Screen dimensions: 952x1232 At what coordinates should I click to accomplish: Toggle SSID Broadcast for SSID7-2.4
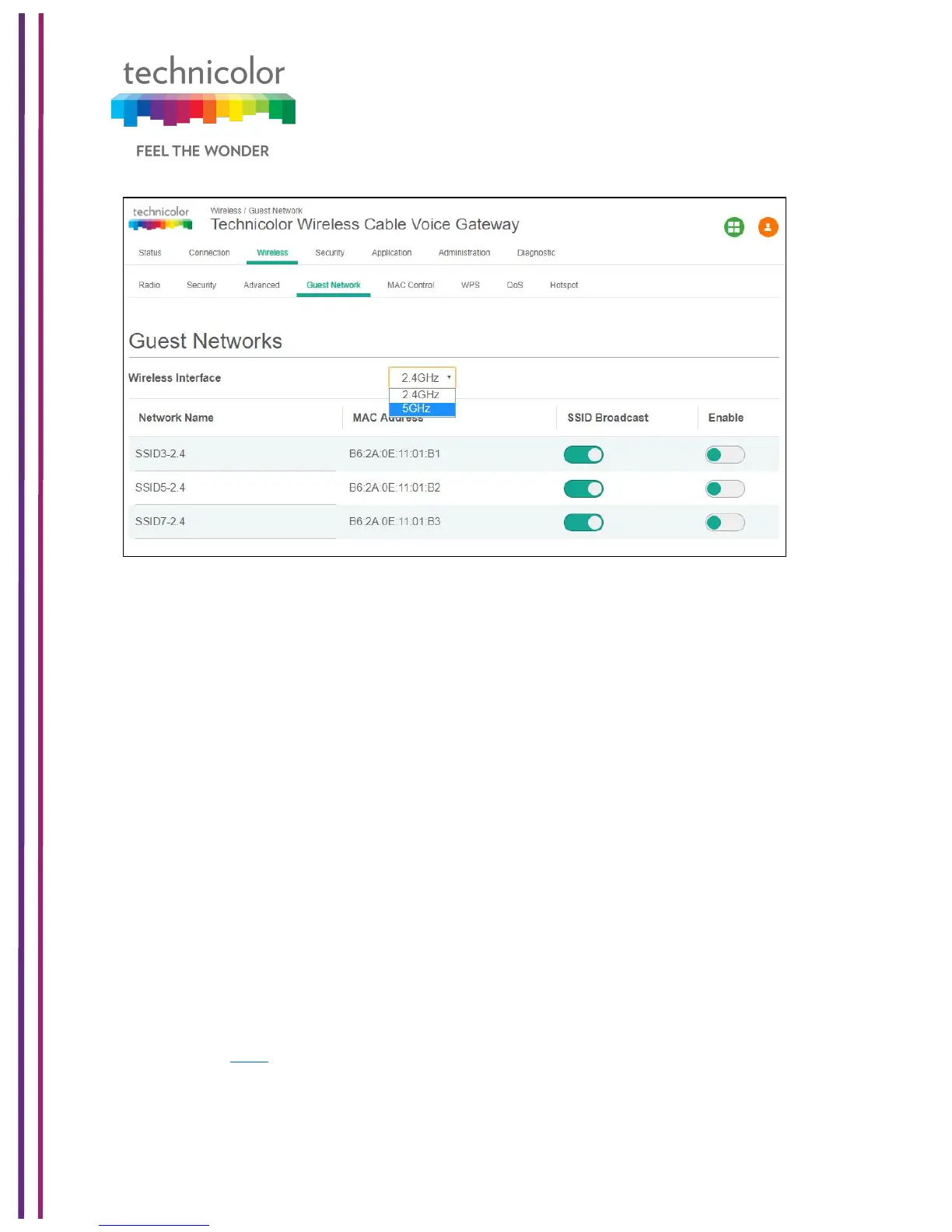(583, 523)
